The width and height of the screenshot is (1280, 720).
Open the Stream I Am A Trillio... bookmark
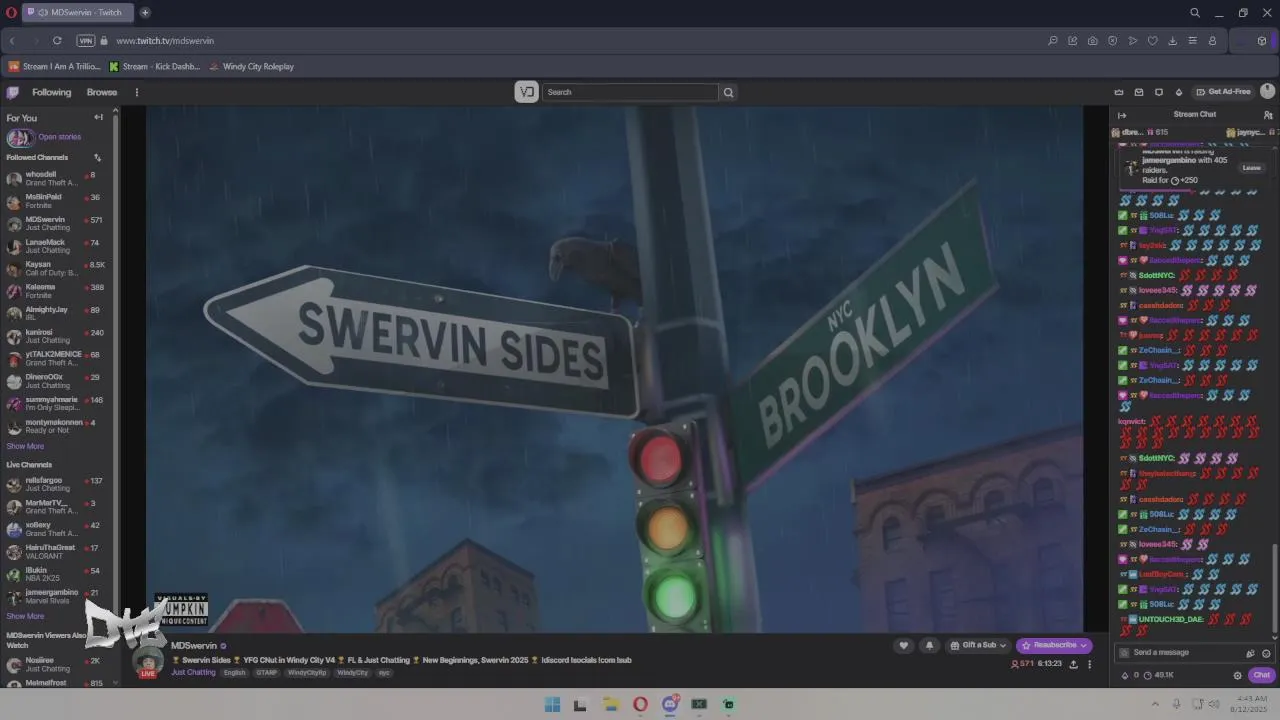coord(55,67)
